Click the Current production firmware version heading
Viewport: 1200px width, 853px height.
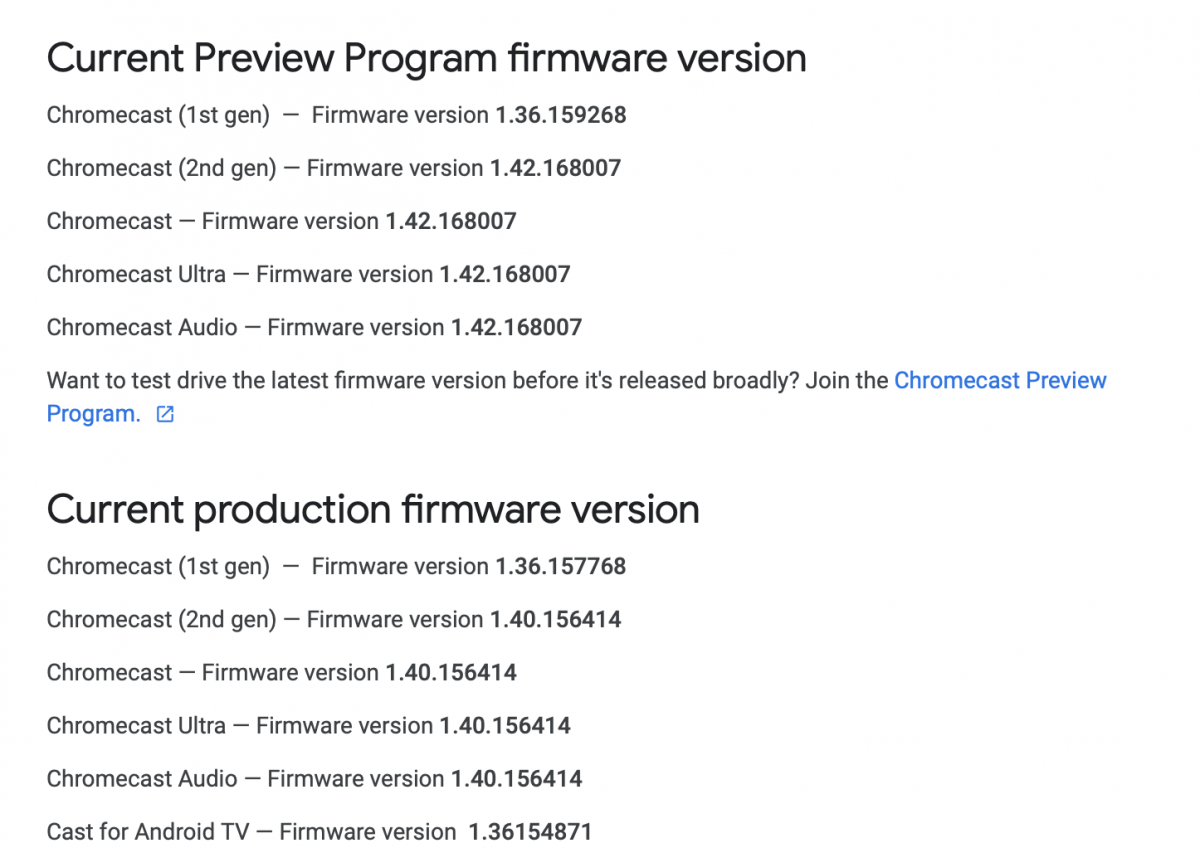click(373, 509)
